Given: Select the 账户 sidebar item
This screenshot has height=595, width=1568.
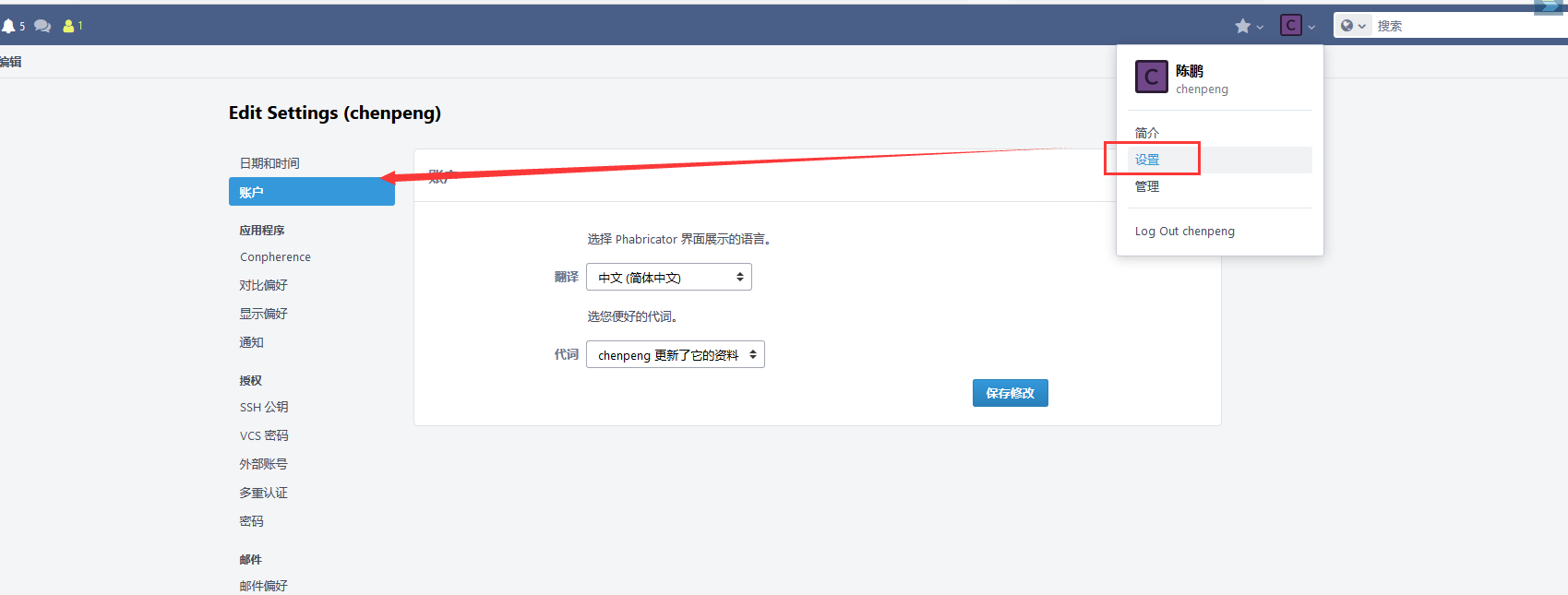Looking at the screenshot, I should (x=312, y=192).
